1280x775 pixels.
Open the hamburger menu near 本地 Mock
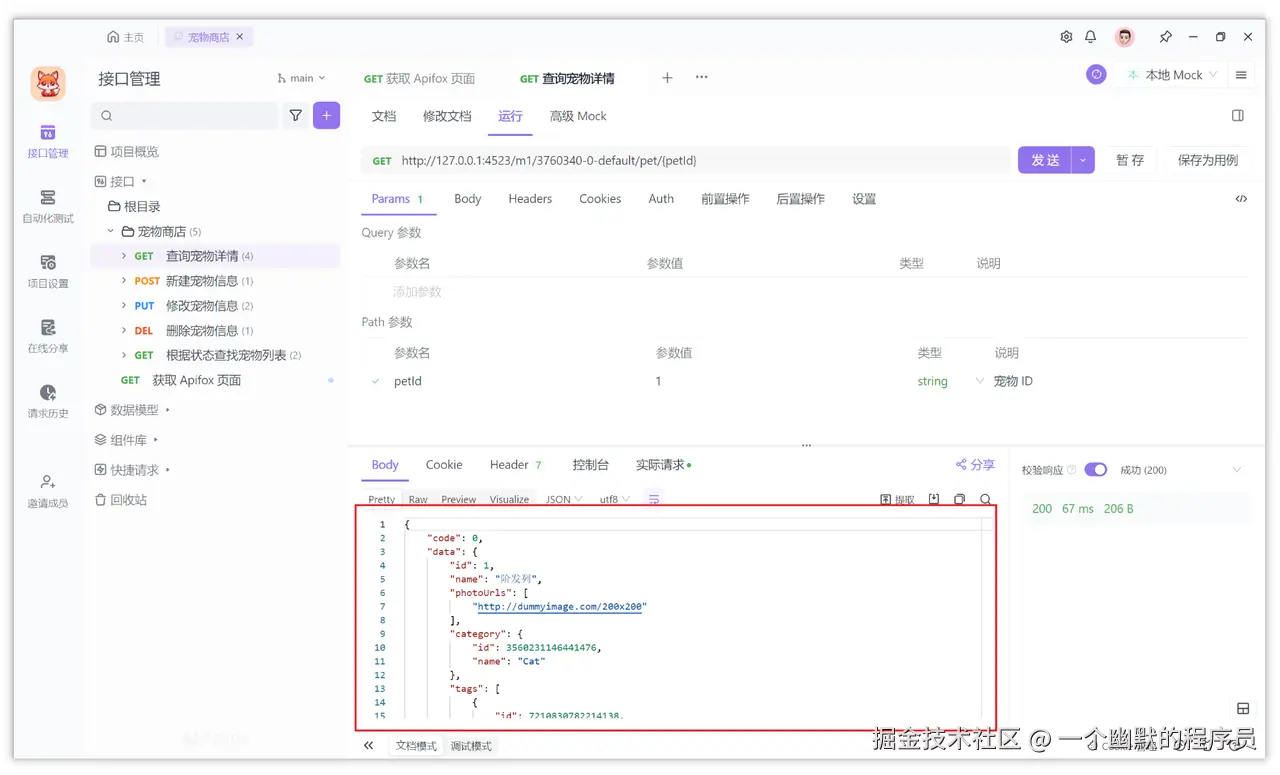(x=1241, y=75)
